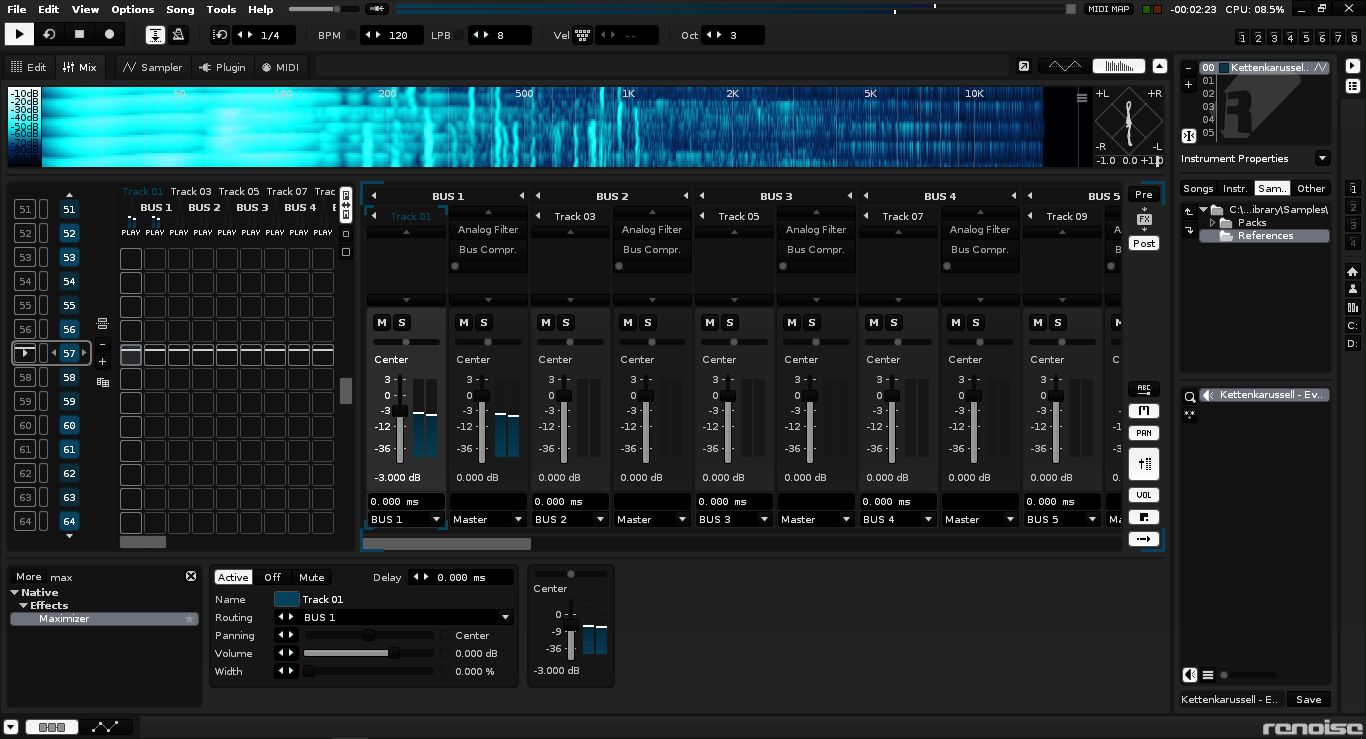1366x739 pixels.
Task: Toggle the mixer VOL display button
Action: pyautogui.click(x=1143, y=495)
